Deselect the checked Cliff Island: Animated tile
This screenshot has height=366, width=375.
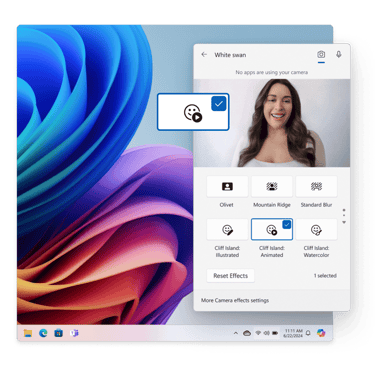click(272, 230)
